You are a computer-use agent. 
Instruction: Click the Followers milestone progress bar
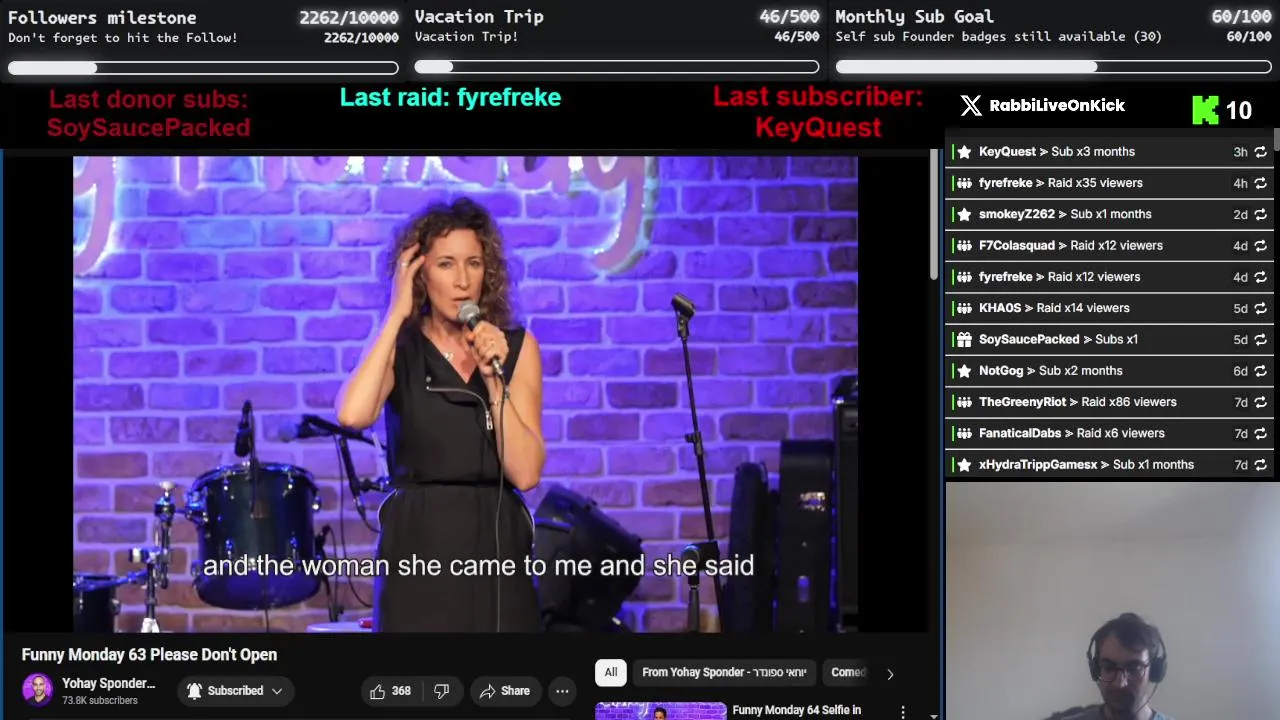pyautogui.click(x=203, y=68)
